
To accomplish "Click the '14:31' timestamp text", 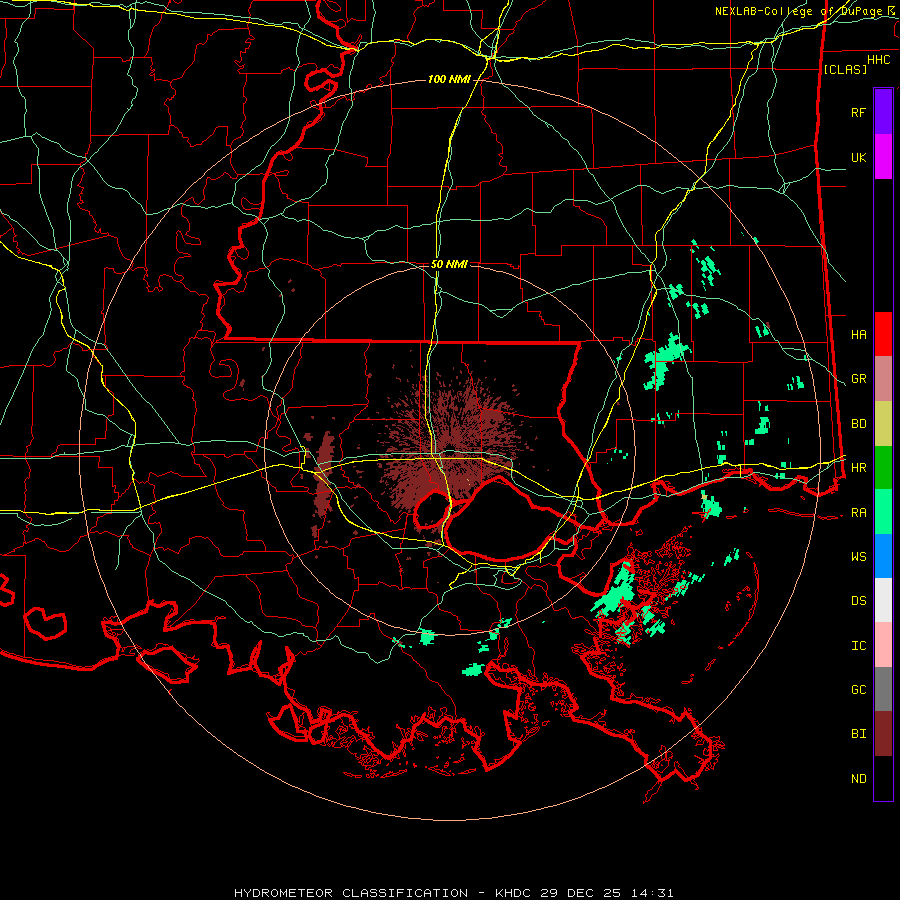I will point(650,893).
